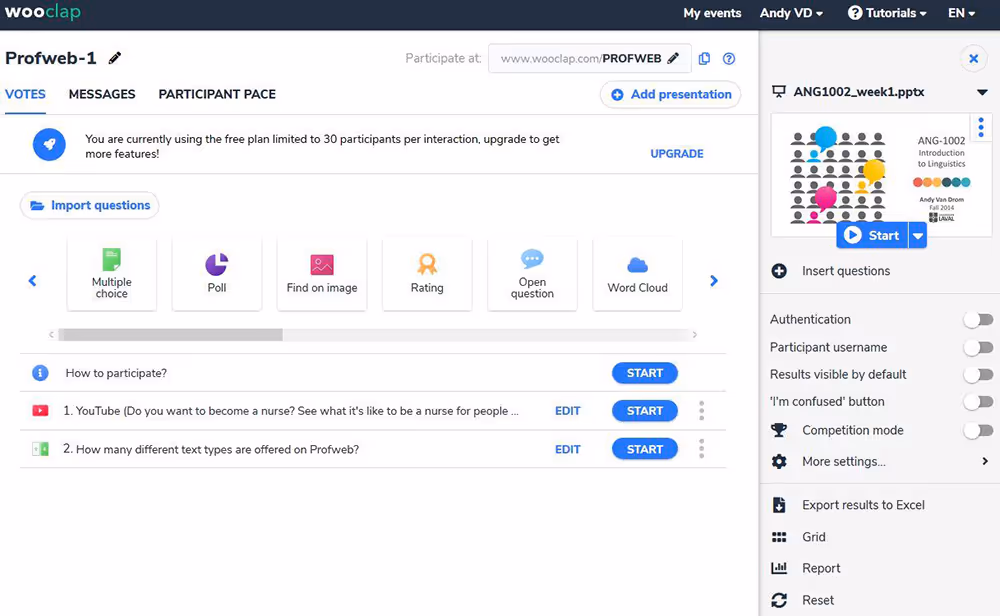Screen dimensions: 1000x616
Task: Click the Report chart icon
Action: point(779,568)
